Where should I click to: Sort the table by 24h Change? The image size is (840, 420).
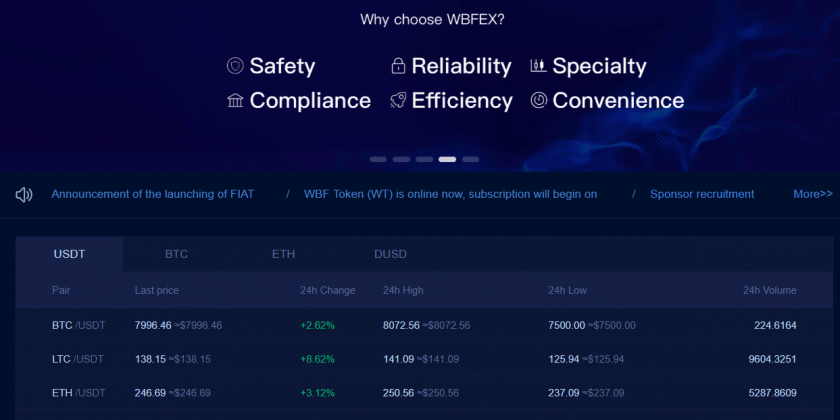pyautogui.click(x=327, y=290)
